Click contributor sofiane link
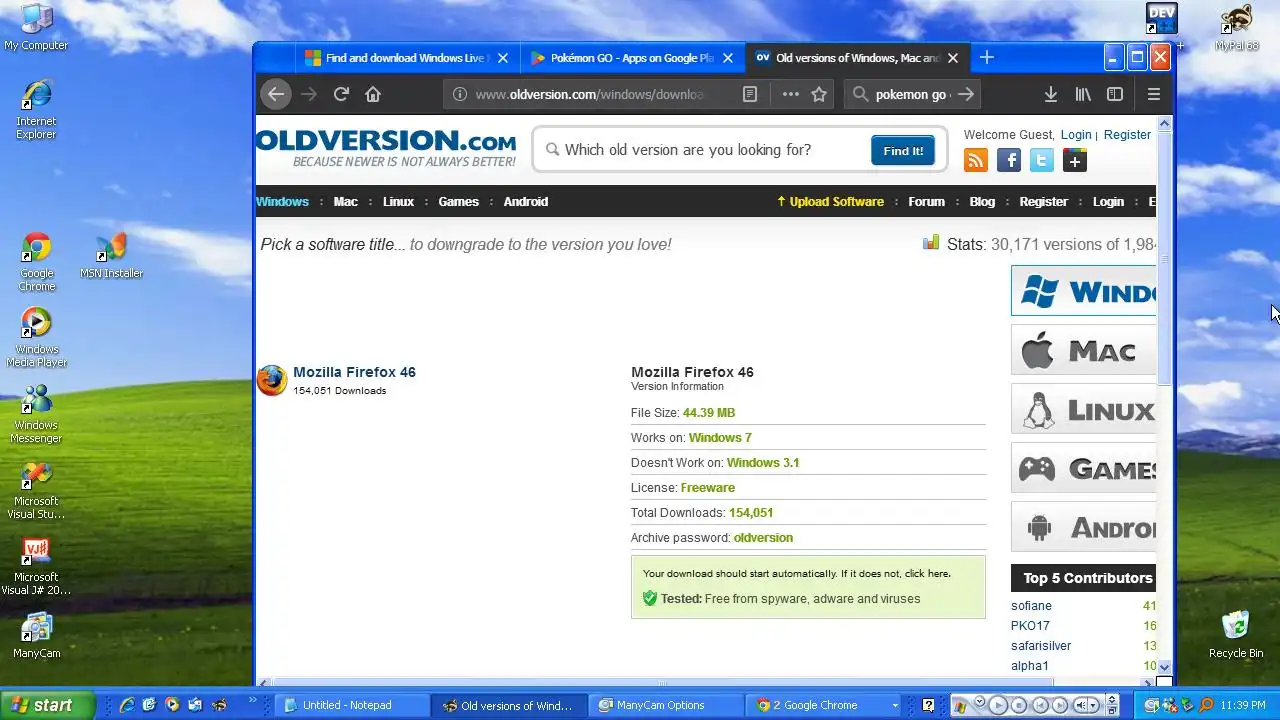 (x=1031, y=606)
